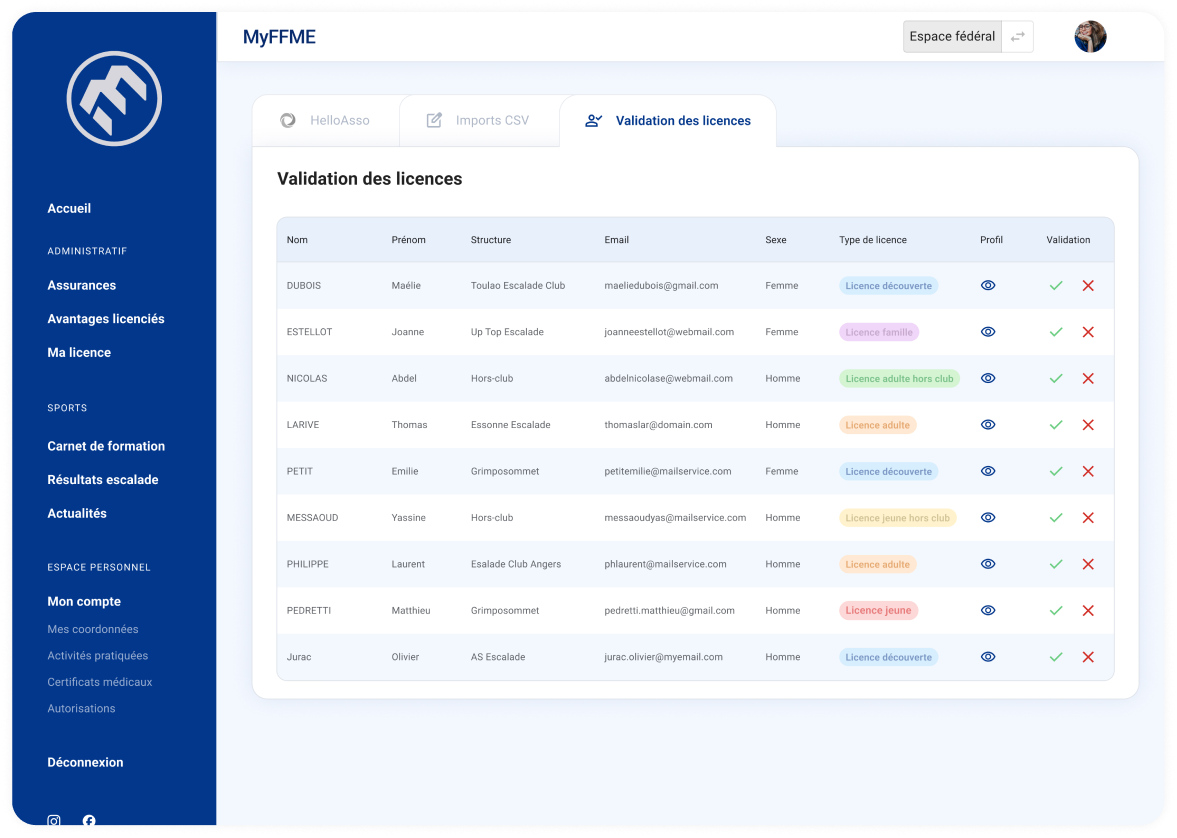Click the FFME logo in sidebar
The image size is (1177, 838).
coord(114,98)
